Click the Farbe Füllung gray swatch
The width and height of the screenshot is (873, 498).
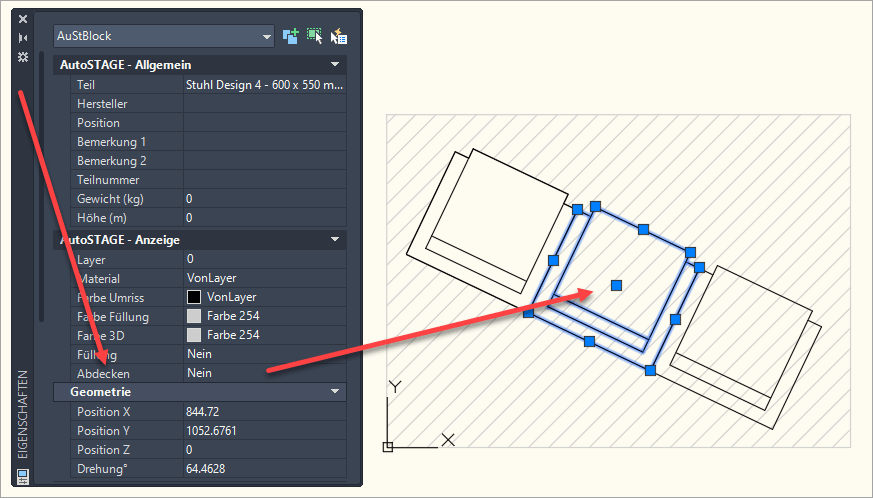pyautogui.click(x=194, y=316)
